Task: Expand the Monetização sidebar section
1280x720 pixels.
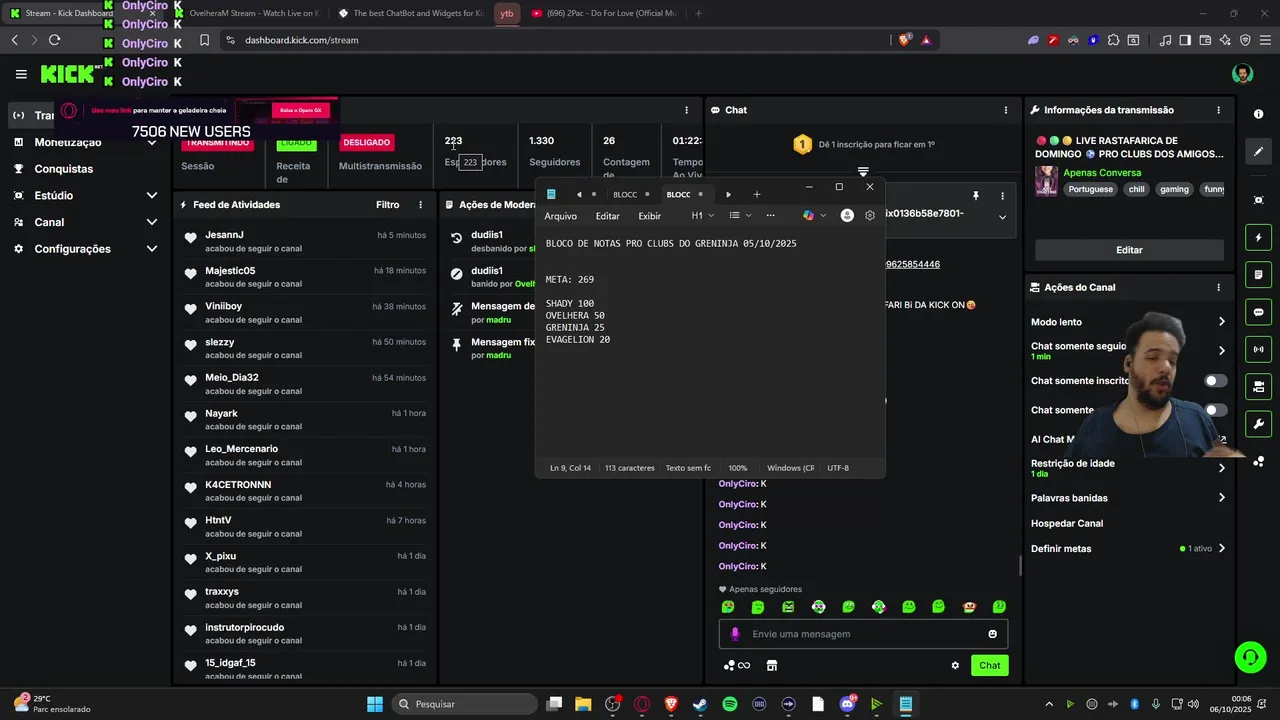Action: tap(152, 142)
